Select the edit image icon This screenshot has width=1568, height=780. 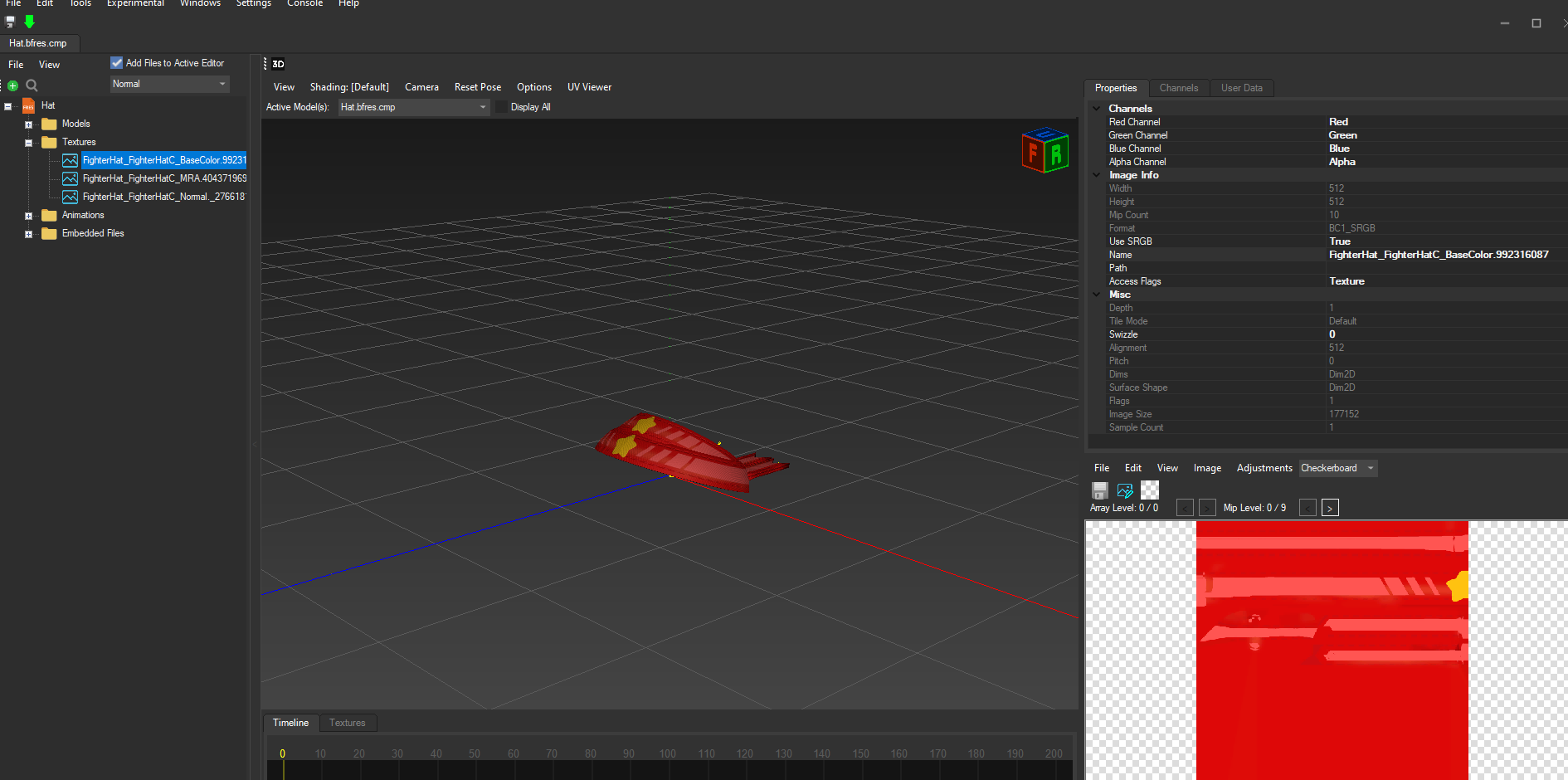pyautogui.click(x=1124, y=490)
